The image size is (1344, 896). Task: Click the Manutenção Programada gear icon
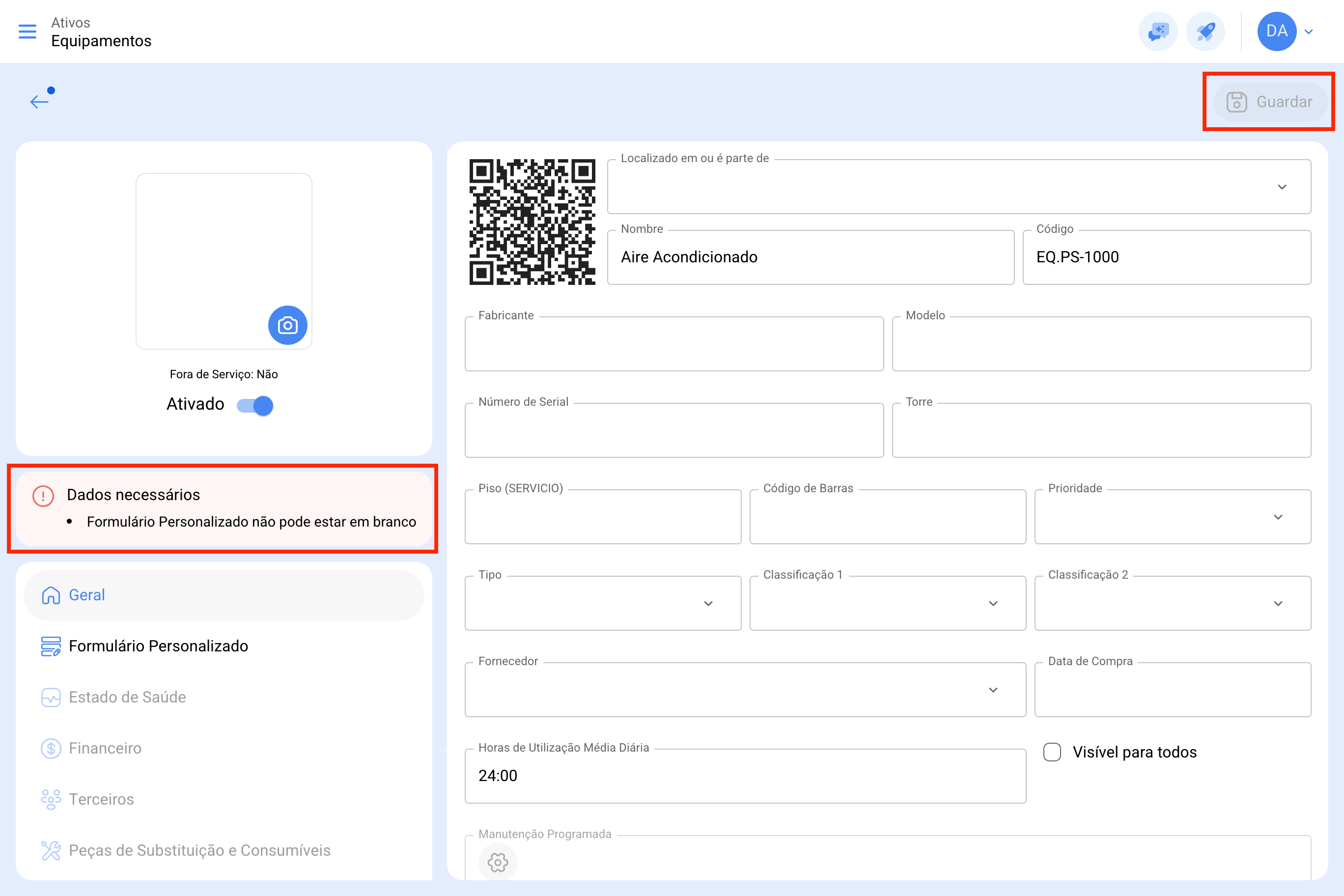pyautogui.click(x=498, y=862)
